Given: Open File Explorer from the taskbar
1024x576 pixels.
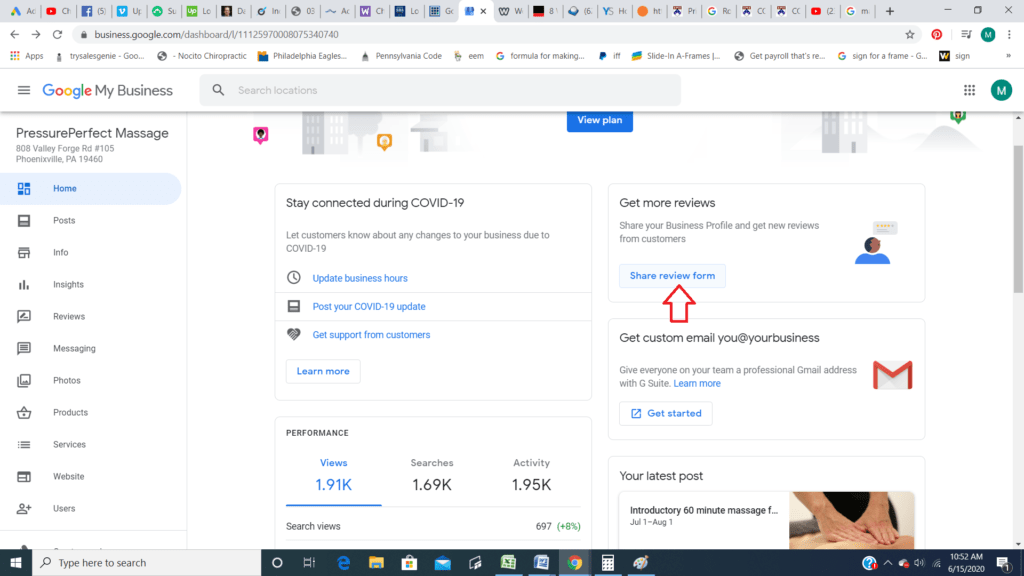Looking at the screenshot, I should pos(376,562).
